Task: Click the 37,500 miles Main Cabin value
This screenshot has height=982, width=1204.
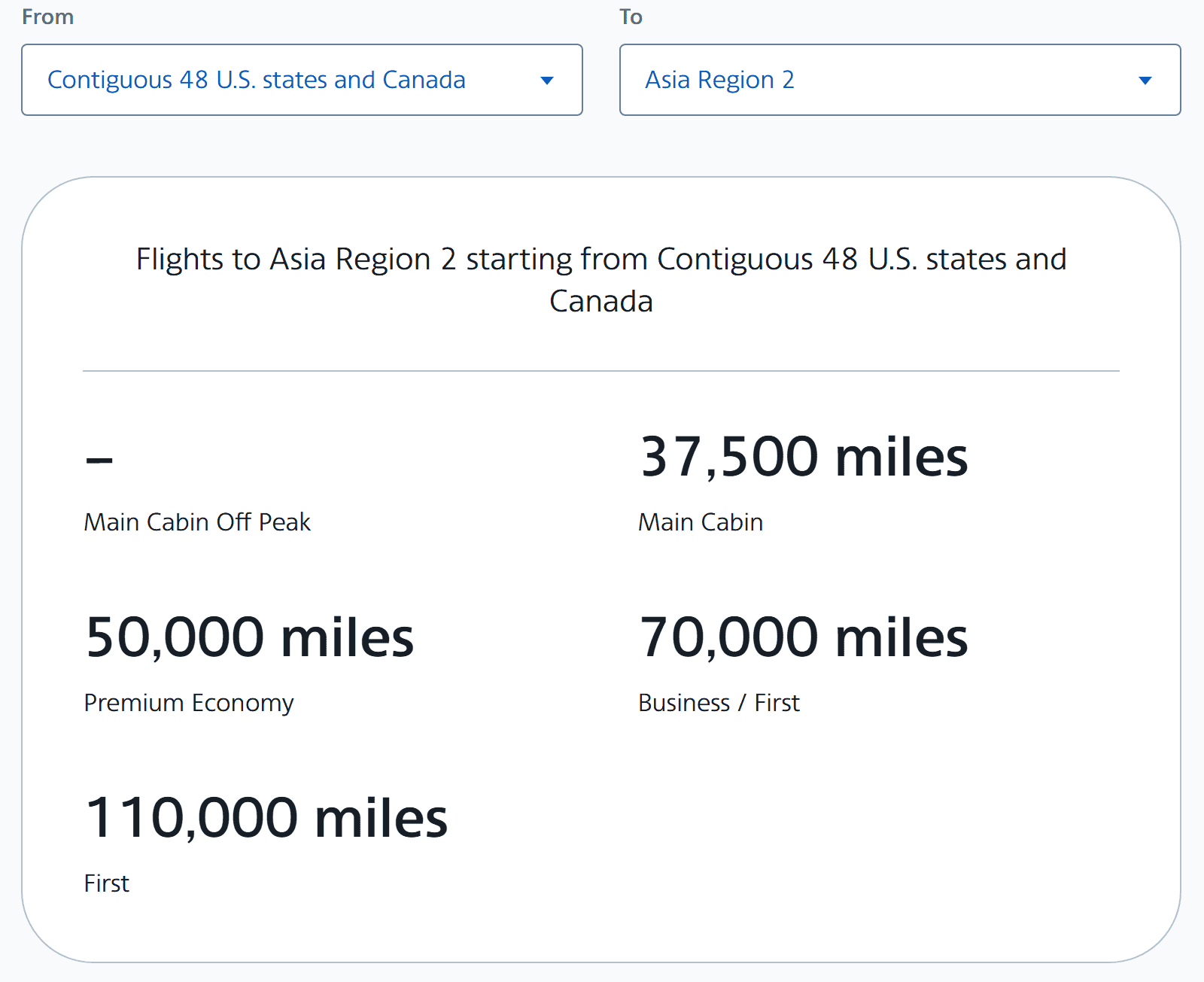Action: pyautogui.click(x=804, y=457)
